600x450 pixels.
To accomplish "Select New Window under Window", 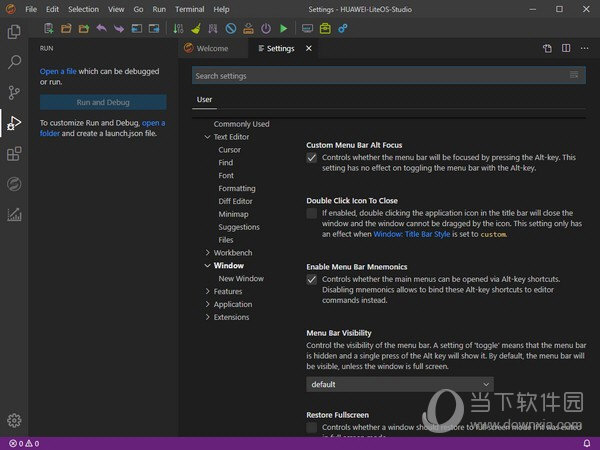I will coord(241,279).
